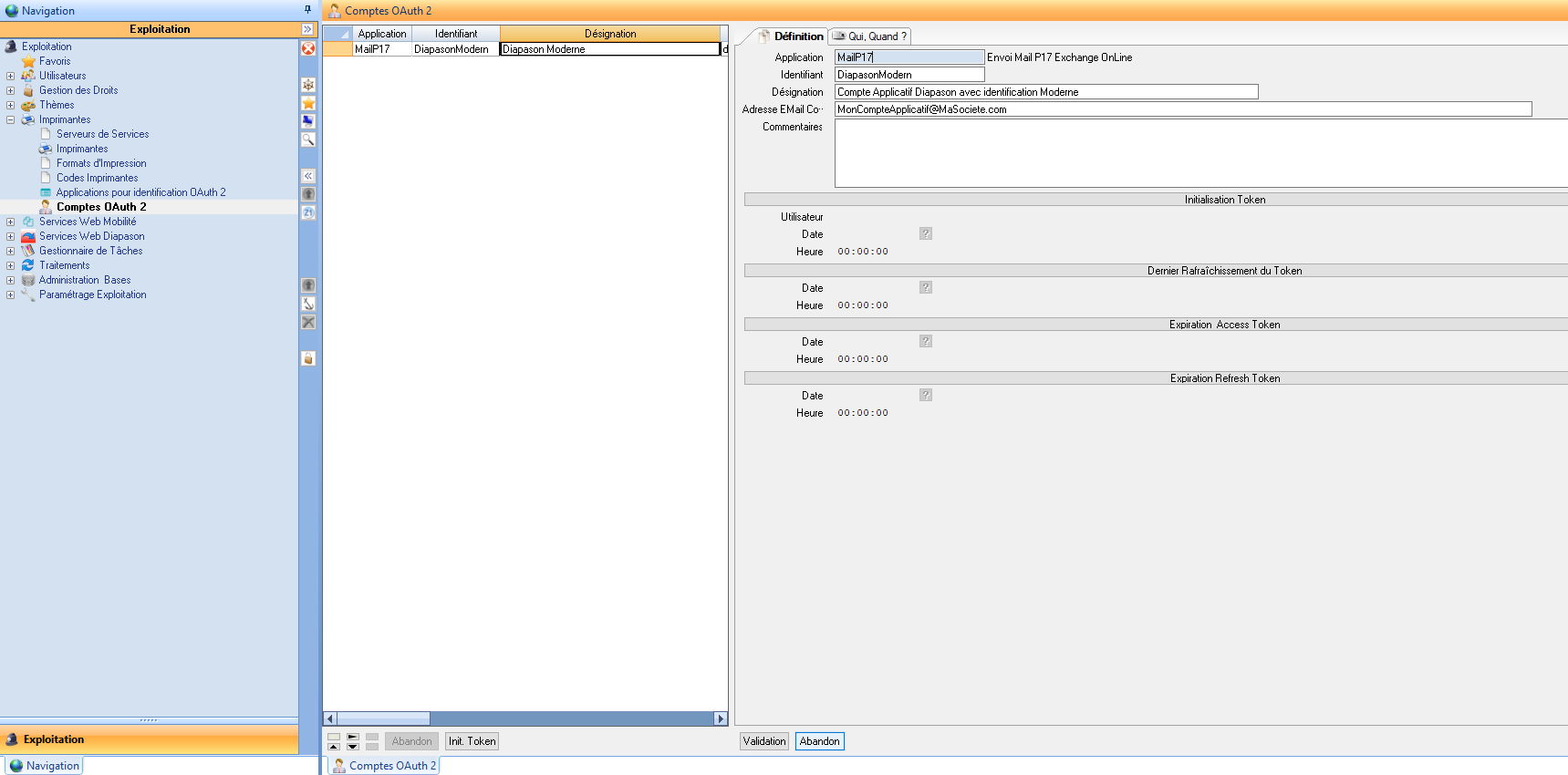Click the magnifying glass search icon
This screenshot has width=1568, height=775.
[308, 139]
